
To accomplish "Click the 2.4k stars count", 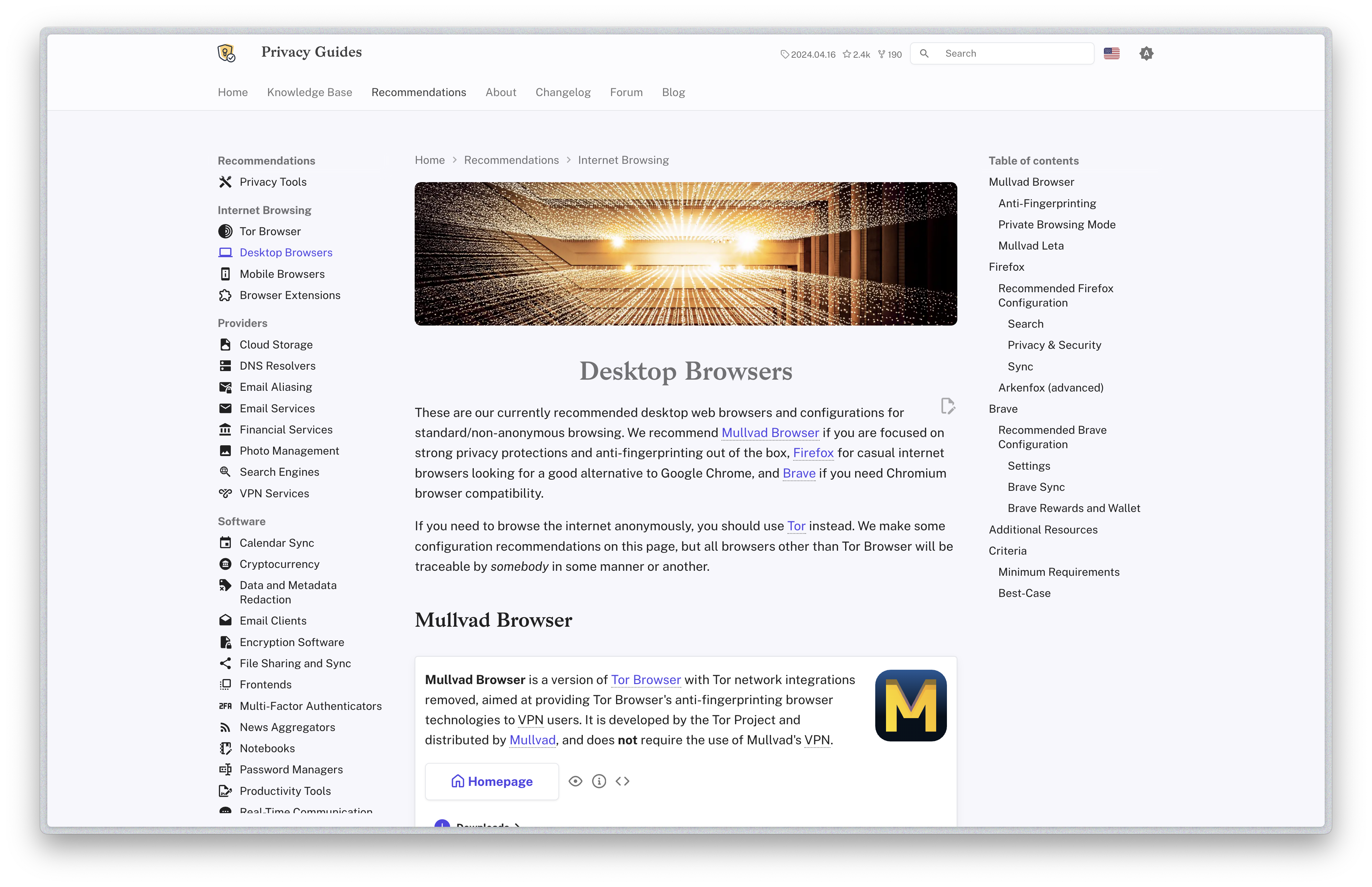I will click(856, 54).
